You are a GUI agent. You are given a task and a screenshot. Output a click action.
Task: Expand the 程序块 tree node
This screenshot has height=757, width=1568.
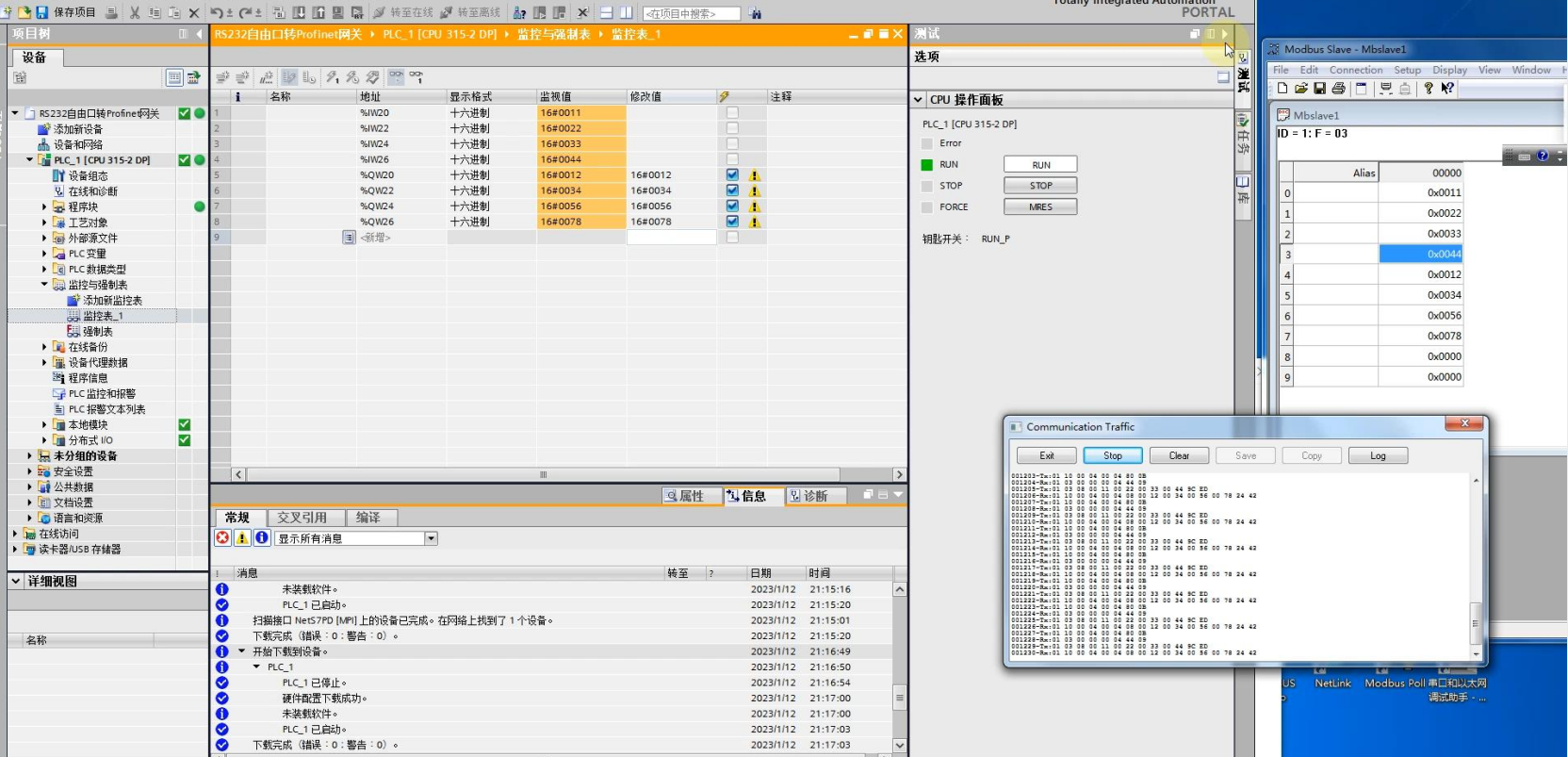tap(44, 206)
